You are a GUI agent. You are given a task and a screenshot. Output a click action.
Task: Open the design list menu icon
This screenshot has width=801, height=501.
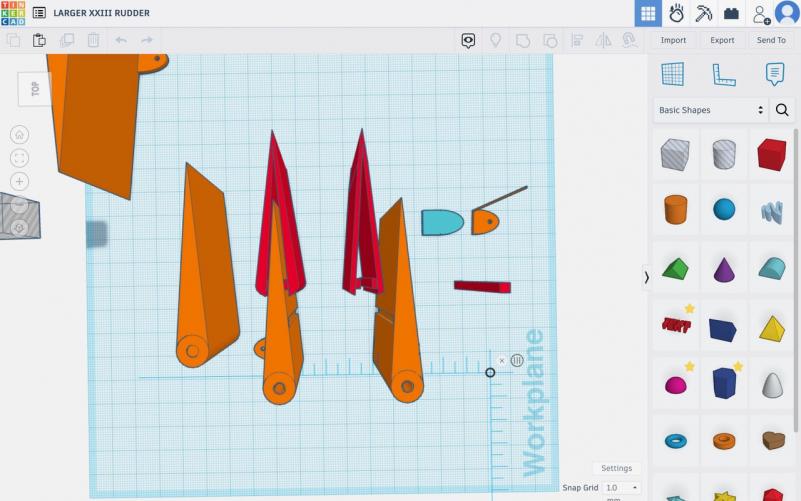point(39,13)
